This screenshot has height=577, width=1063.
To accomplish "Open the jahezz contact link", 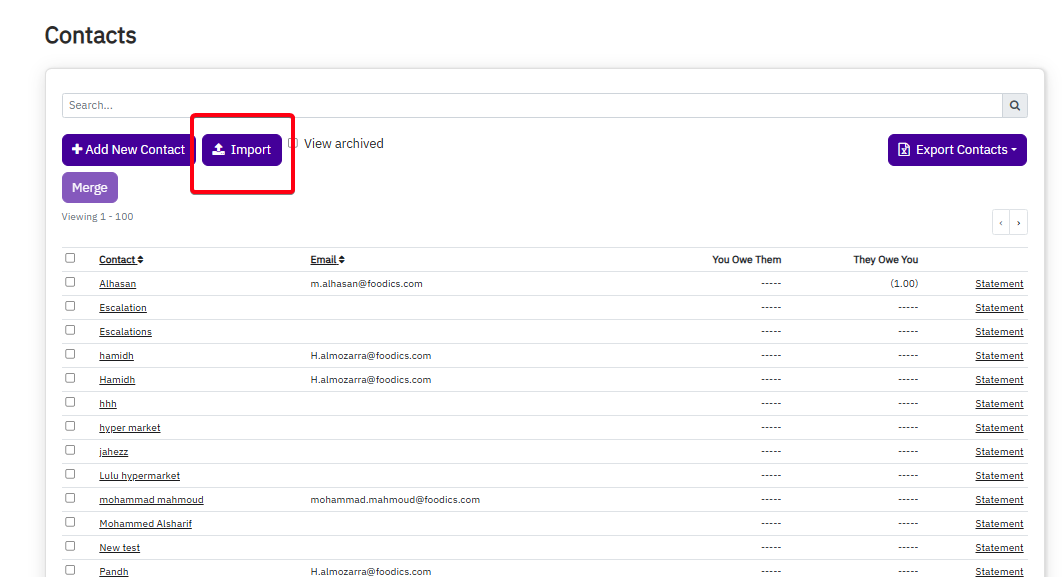I will pos(113,452).
